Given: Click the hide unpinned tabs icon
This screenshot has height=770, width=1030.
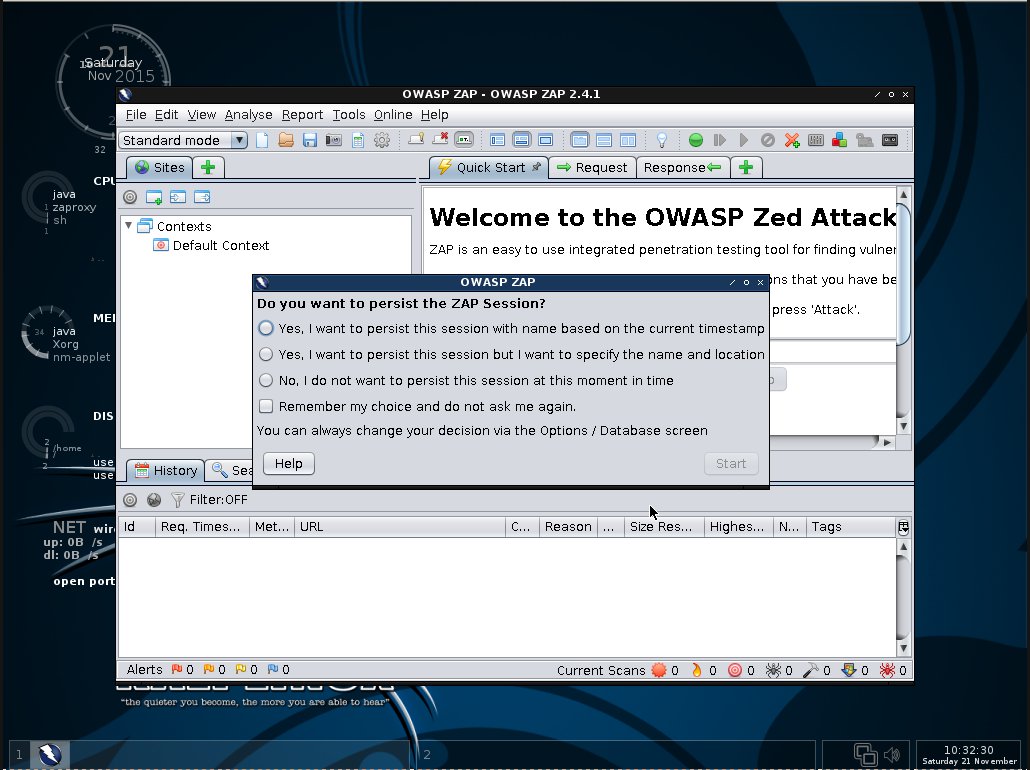Looking at the screenshot, I should pos(440,139).
